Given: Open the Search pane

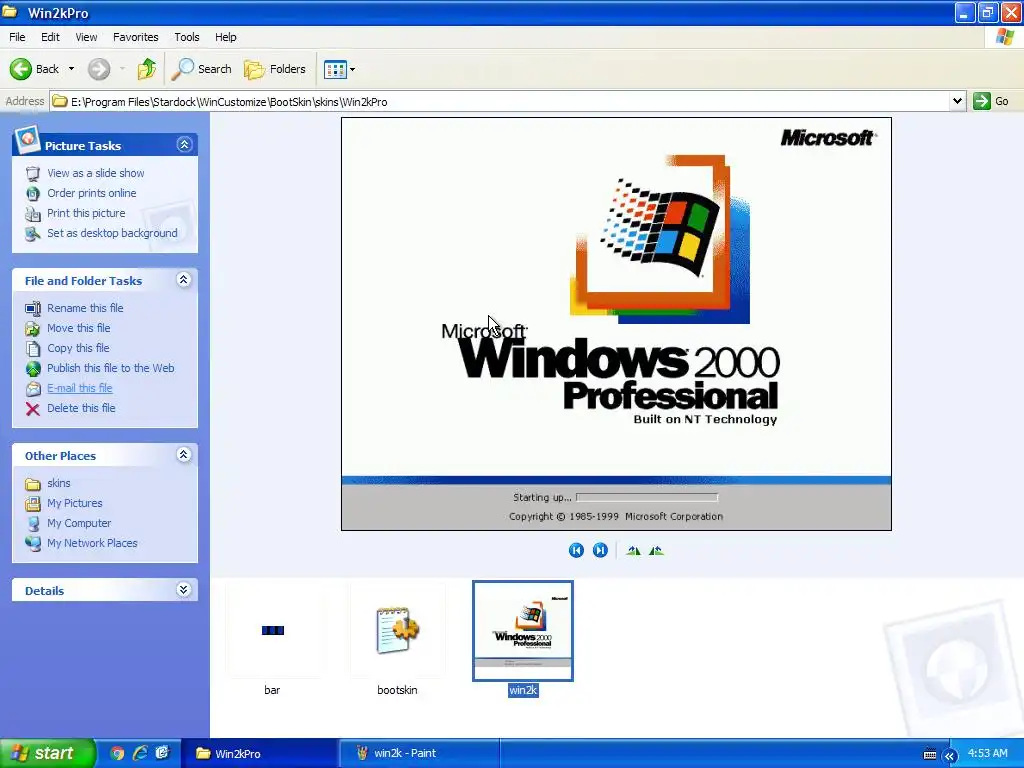Looking at the screenshot, I should [202, 69].
